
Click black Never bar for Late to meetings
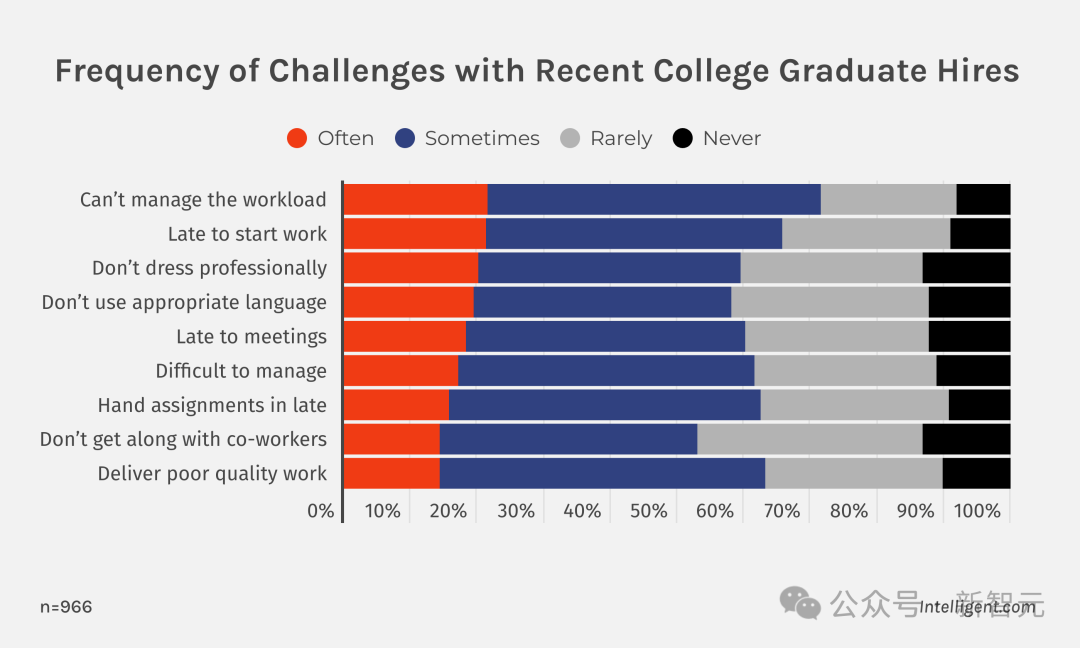[x=970, y=337]
